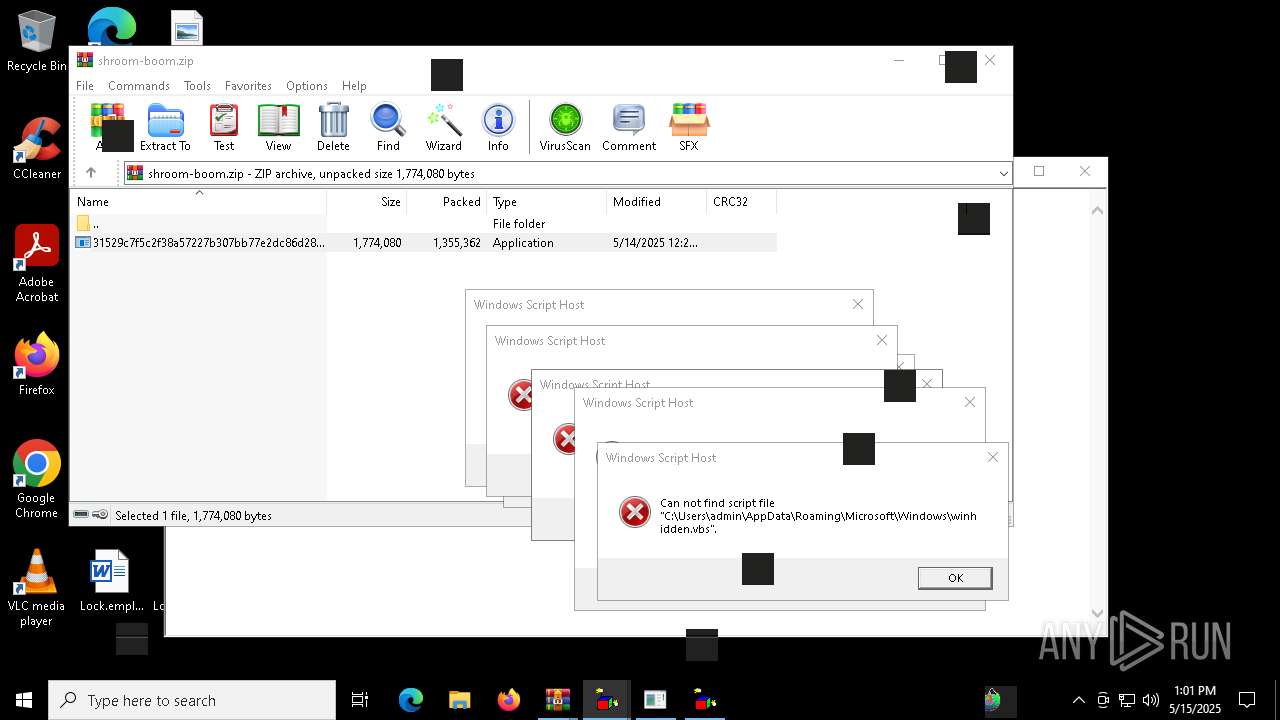The width and height of the screenshot is (1280, 720).
Task: Open Firefox from the taskbar
Action: [508, 700]
